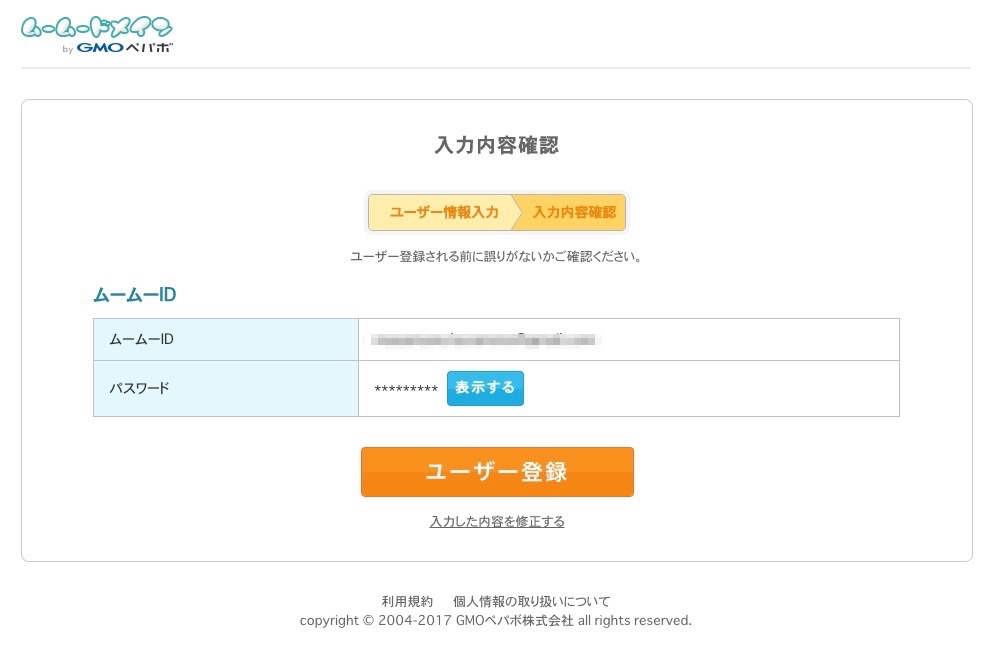The image size is (994, 648).
Task: Click the blurred ムームーID value
Action: pyautogui.click(x=486, y=340)
